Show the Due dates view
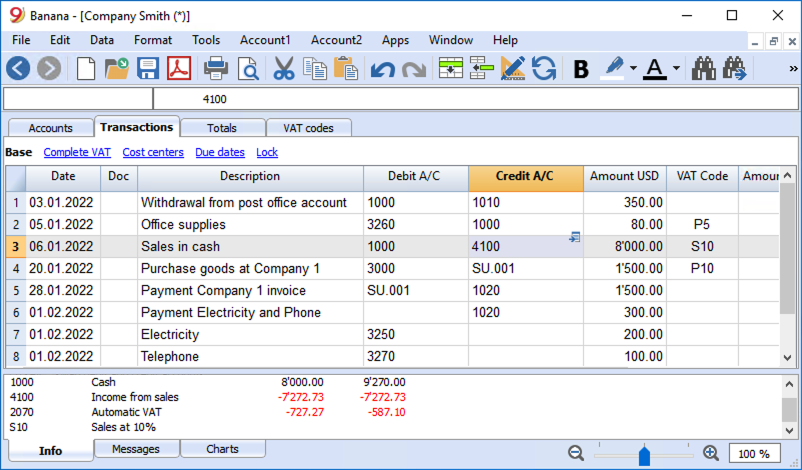 tap(220, 152)
